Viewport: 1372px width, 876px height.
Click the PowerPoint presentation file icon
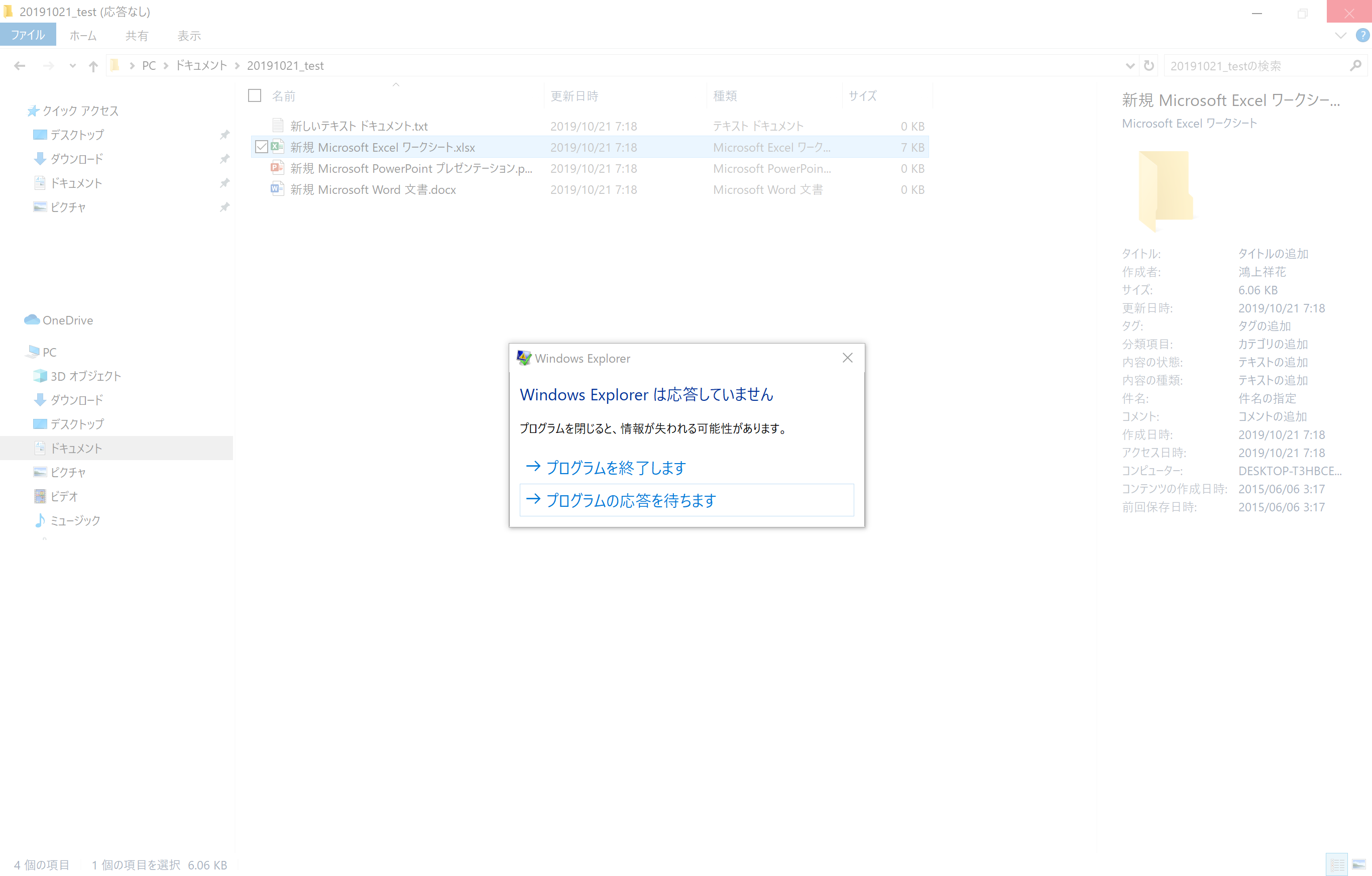click(x=278, y=168)
